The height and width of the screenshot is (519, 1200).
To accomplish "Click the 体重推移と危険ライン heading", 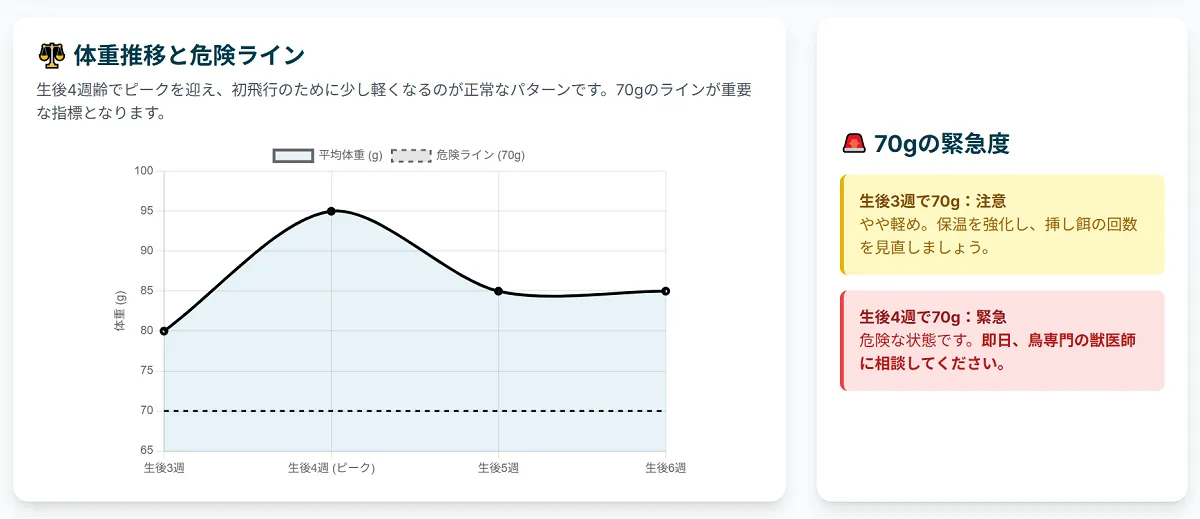I will tap(189, 54).
